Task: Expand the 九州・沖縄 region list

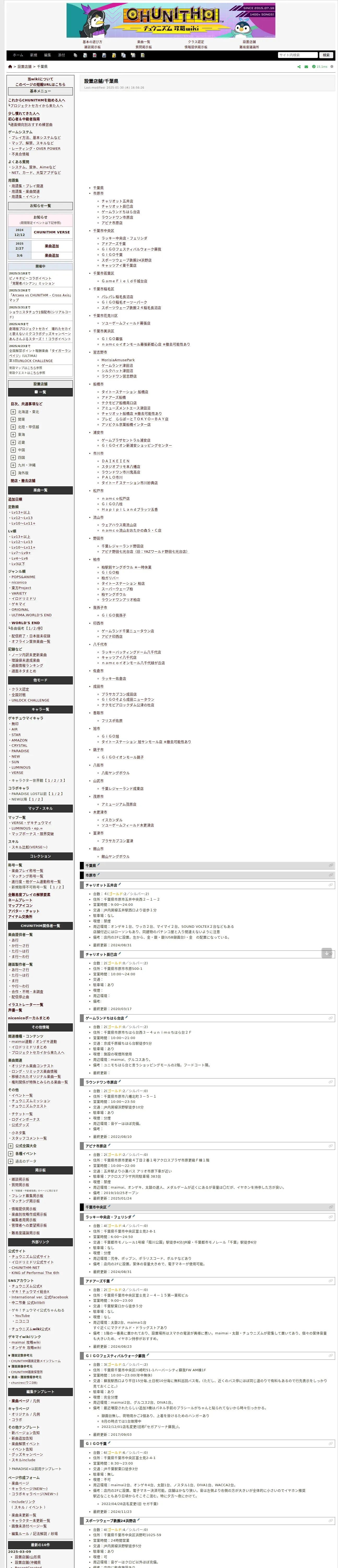Action: pyautogui.click(x=13, y=465)
